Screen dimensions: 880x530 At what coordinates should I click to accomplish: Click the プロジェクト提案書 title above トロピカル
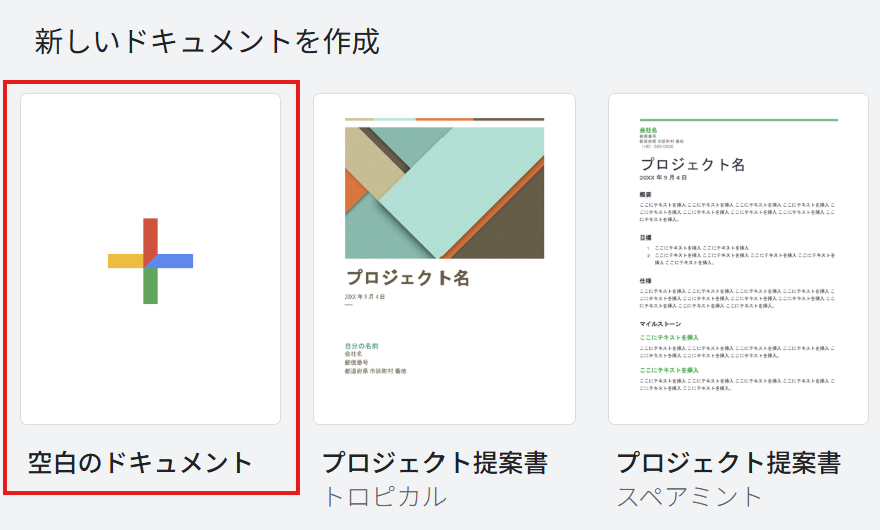(435, 463)
